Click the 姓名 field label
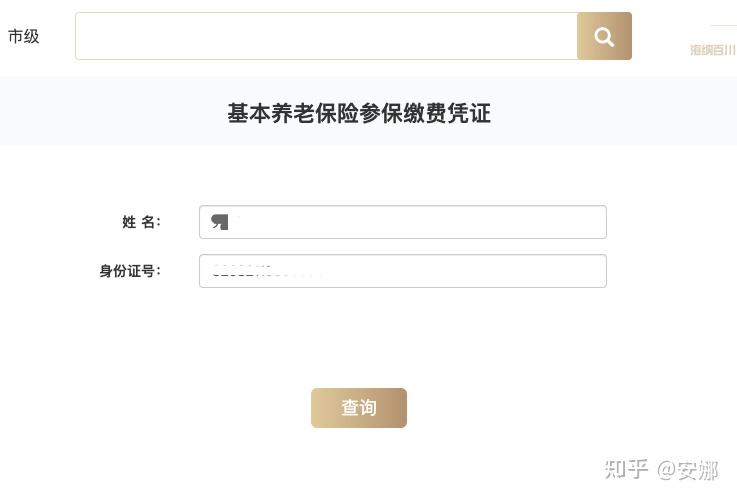This screenshot has height=500, width=737. 141,222
